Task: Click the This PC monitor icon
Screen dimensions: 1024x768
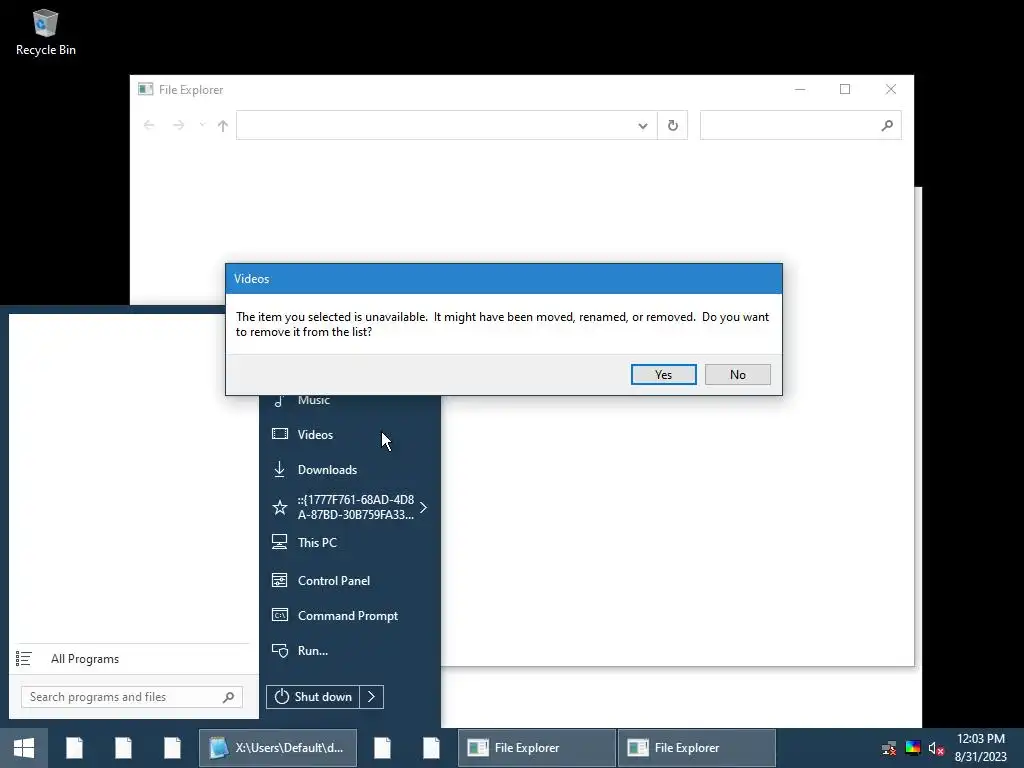Action: pos(280,542)
